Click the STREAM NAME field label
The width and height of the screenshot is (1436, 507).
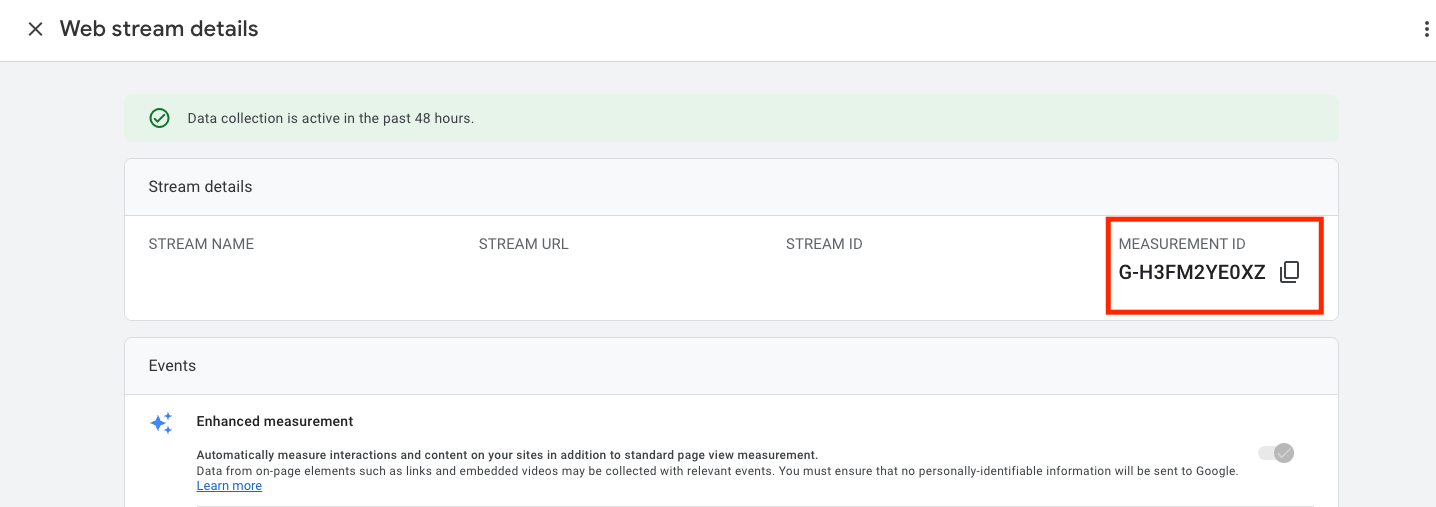click(x=201, y=244)
